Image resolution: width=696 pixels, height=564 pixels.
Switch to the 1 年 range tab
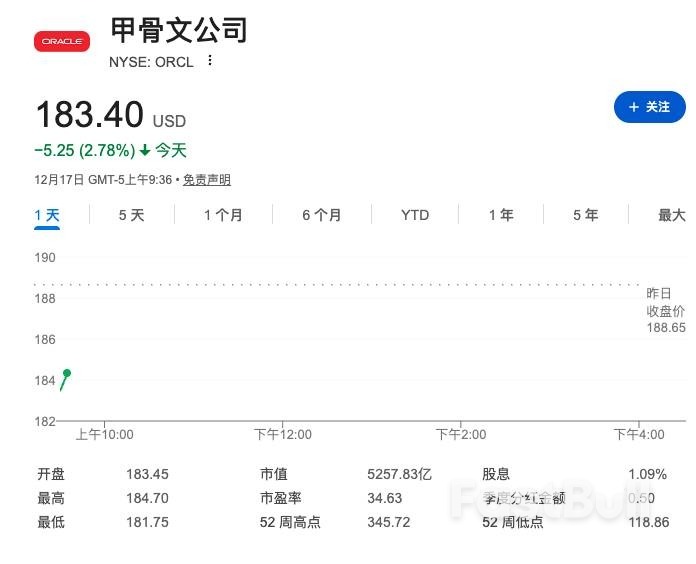click(501, 215)
